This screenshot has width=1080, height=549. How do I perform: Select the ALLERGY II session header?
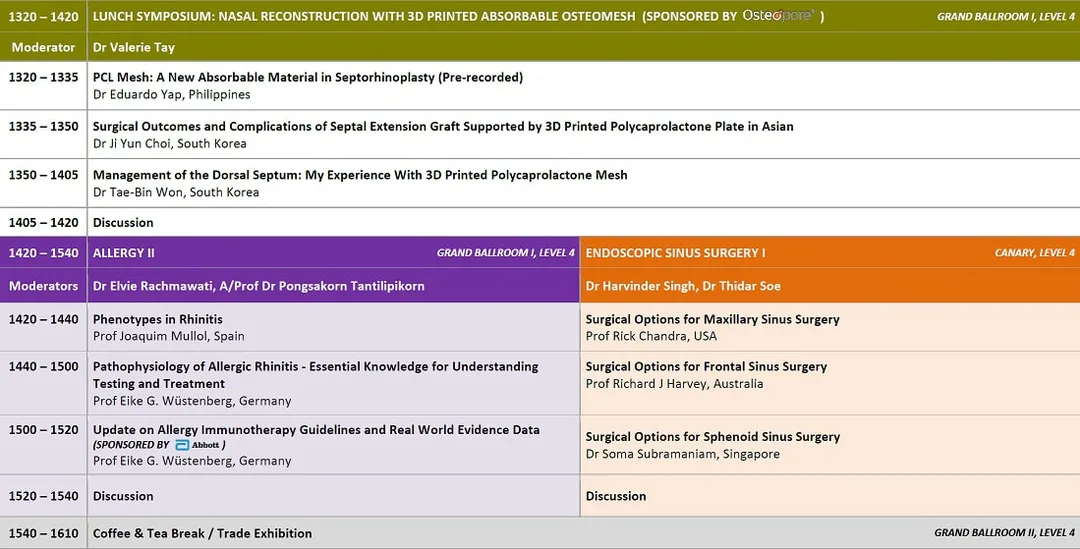[x=124, y=253]
